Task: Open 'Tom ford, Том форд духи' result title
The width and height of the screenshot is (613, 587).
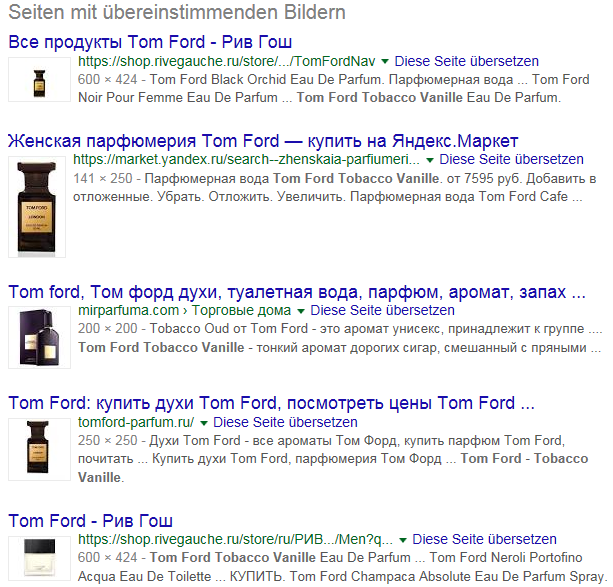Action: [297, 292]
